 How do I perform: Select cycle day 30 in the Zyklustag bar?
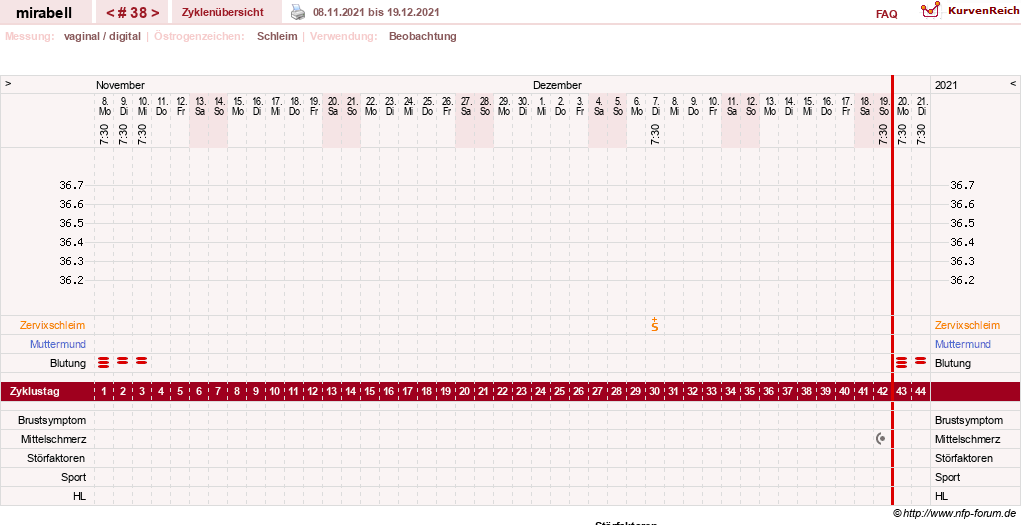point(654,391)
